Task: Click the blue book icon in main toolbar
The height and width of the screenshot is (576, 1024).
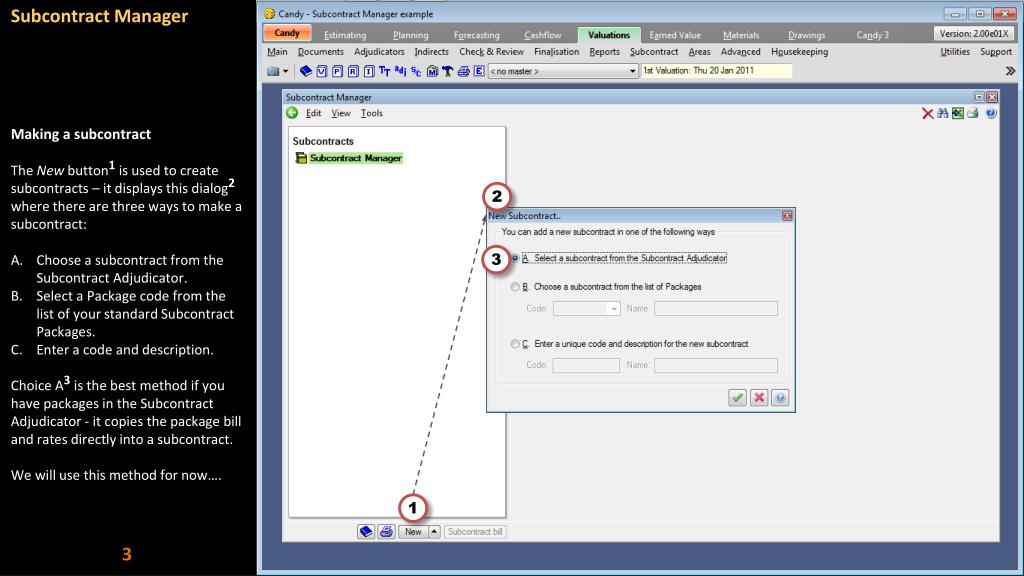Action: pyautogui.click(x=306, y=71)
